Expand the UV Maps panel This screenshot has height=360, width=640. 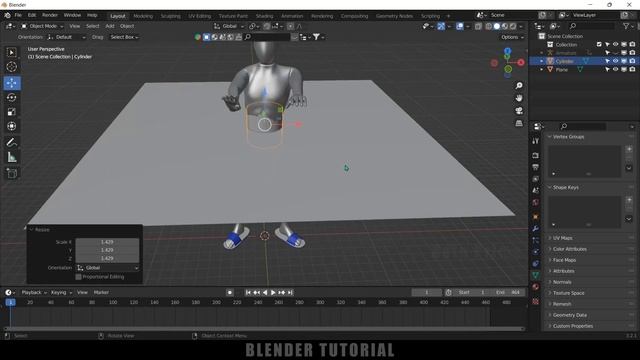click(562, 238)
